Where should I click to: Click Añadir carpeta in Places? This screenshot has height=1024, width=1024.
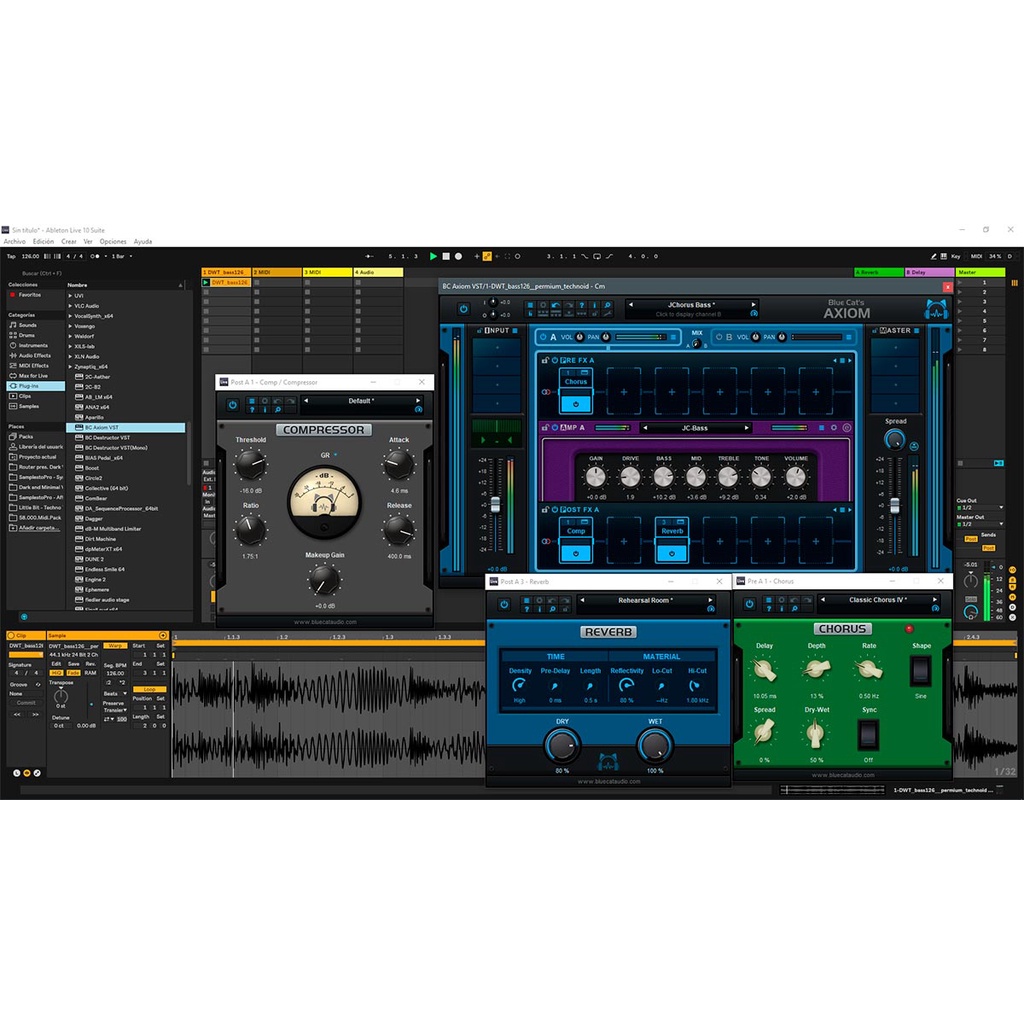34,528
